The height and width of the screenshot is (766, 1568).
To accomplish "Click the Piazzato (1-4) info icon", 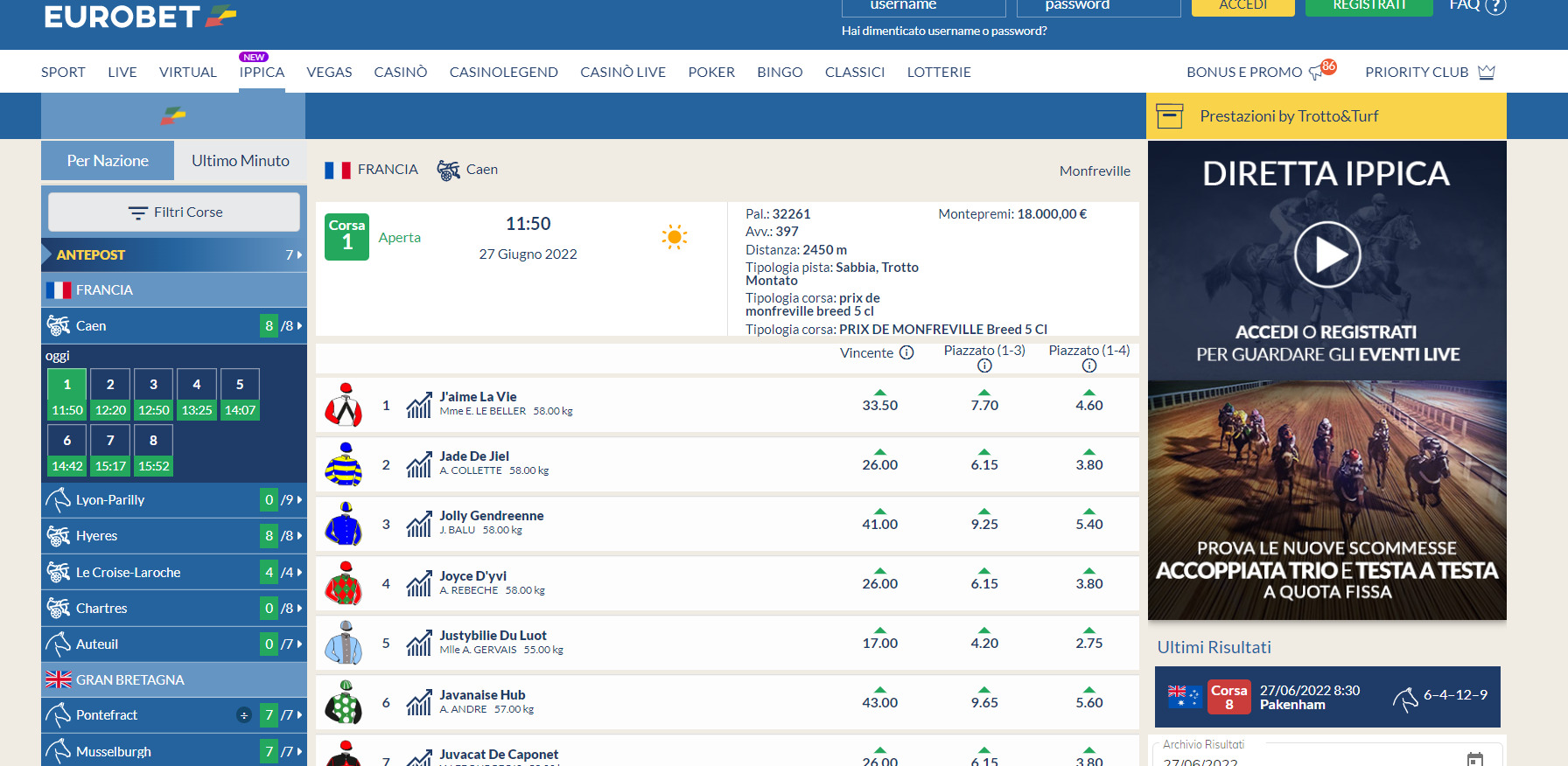I will point(1089,366).
